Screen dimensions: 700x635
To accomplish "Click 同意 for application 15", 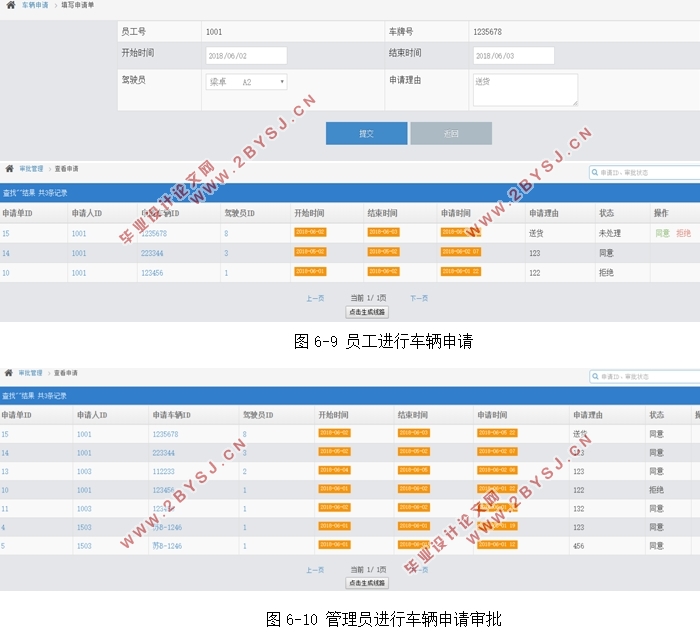I will pos(662,233).
